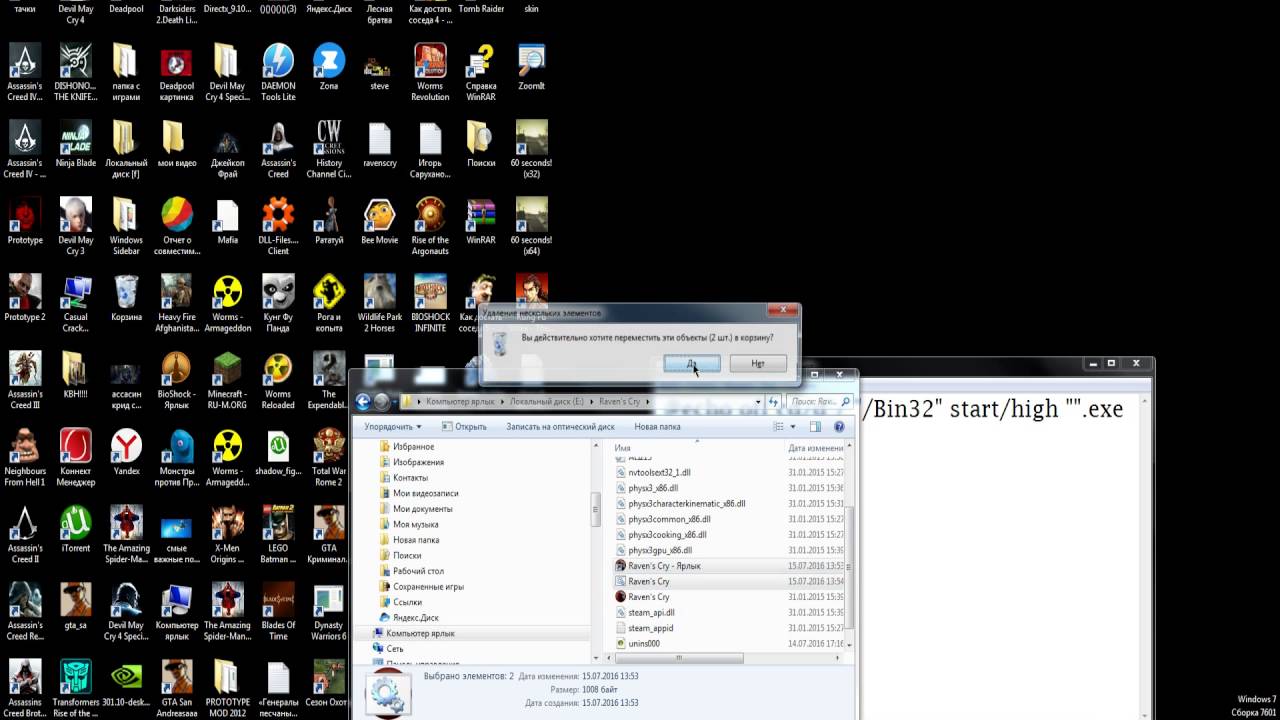Click the Explorer back arrow button

click(x=364, y=402)
